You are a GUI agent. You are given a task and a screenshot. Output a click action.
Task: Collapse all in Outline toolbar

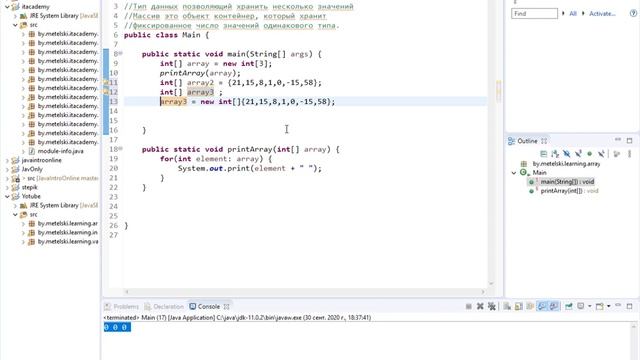544,153
